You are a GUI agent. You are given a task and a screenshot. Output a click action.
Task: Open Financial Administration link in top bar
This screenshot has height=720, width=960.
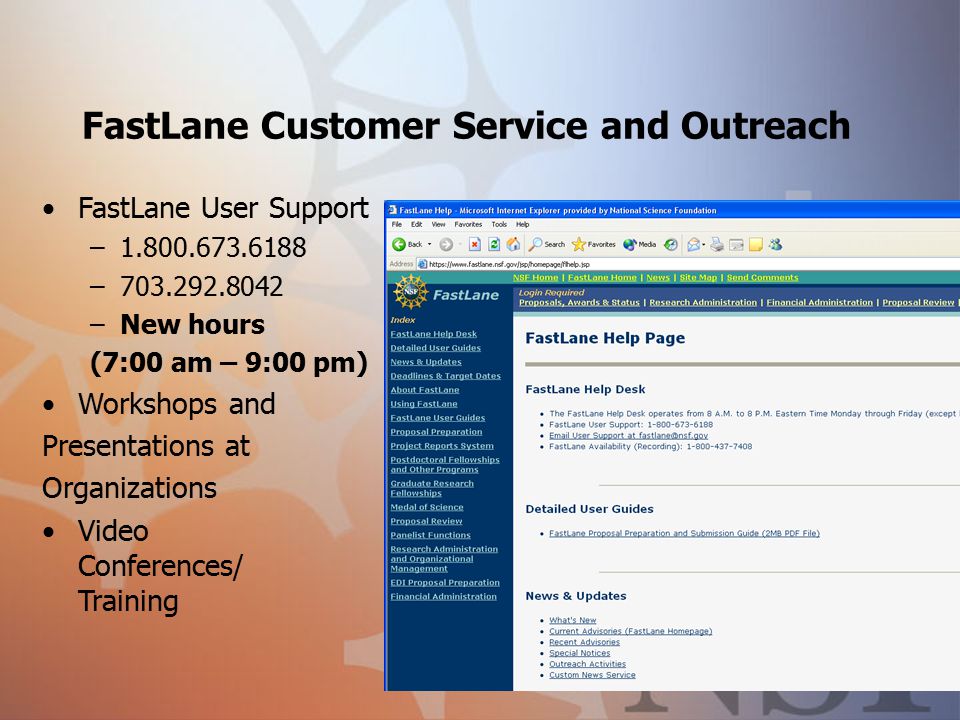coord(819,302)
